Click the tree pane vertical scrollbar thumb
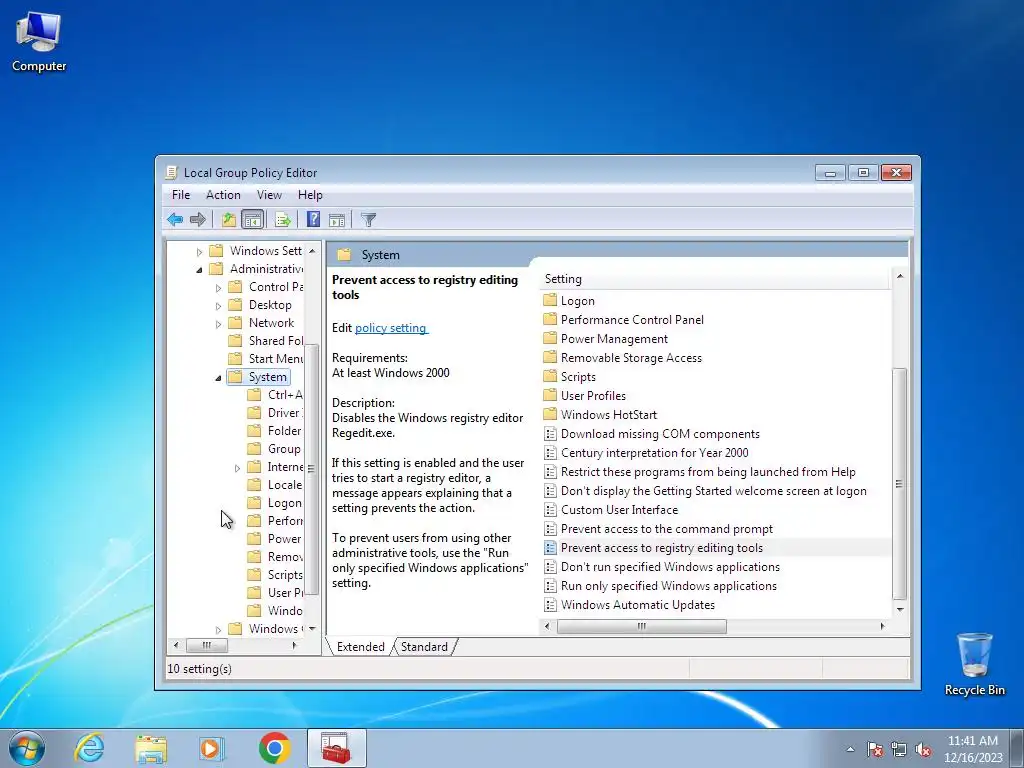 point(311,469)
